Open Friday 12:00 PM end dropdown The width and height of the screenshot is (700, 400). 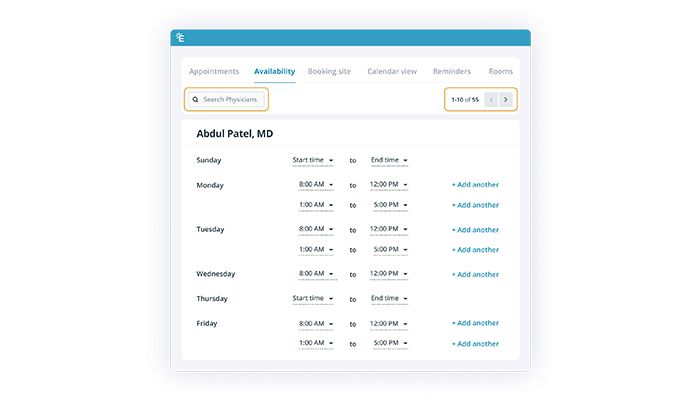(388, 324)
